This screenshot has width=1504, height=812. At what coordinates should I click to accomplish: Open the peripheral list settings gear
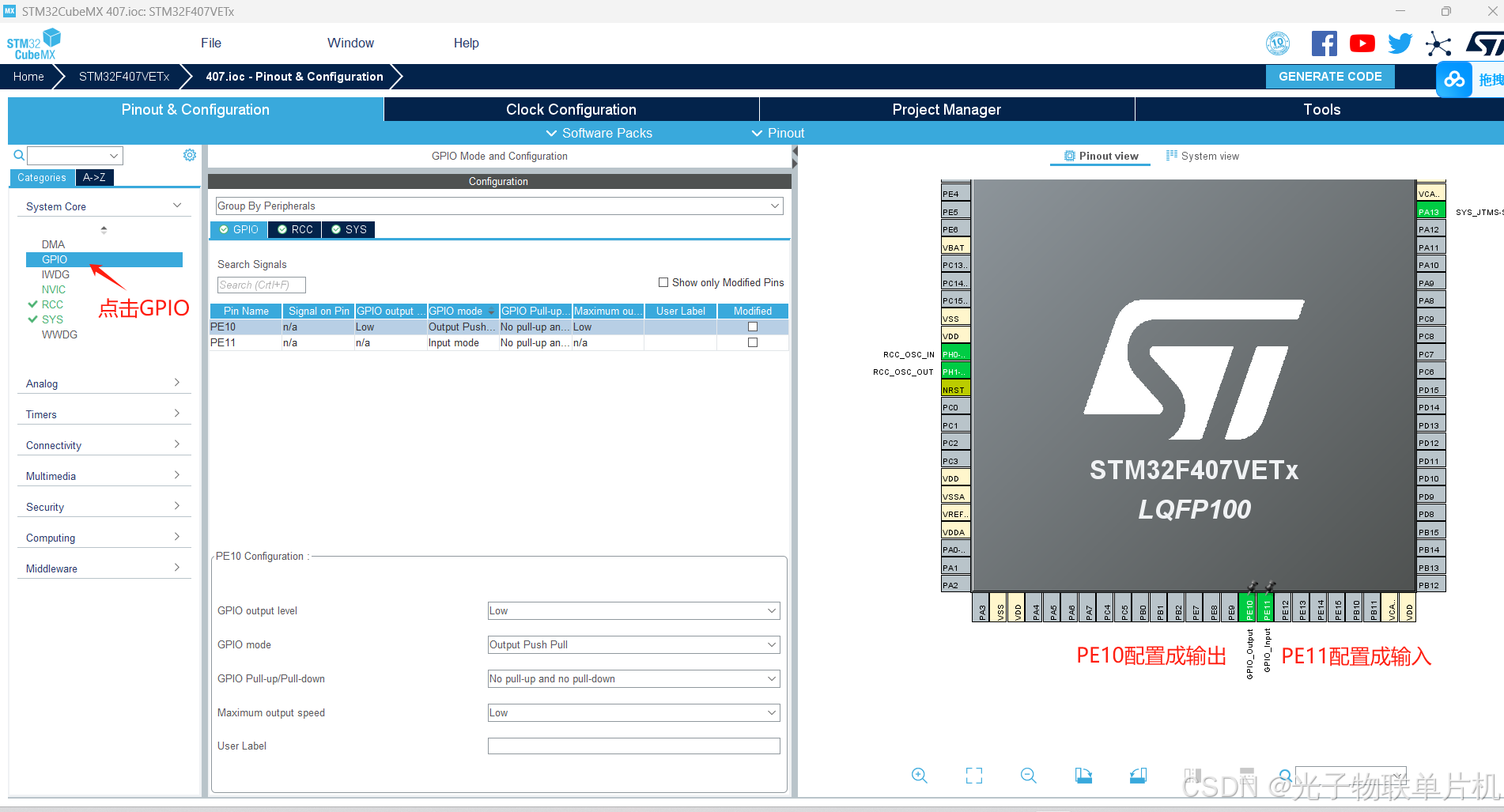[190, 155]
